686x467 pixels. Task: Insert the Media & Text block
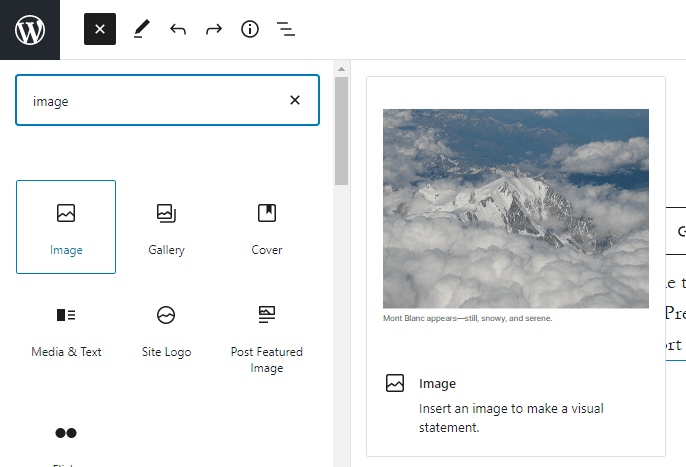pos(66,330)
